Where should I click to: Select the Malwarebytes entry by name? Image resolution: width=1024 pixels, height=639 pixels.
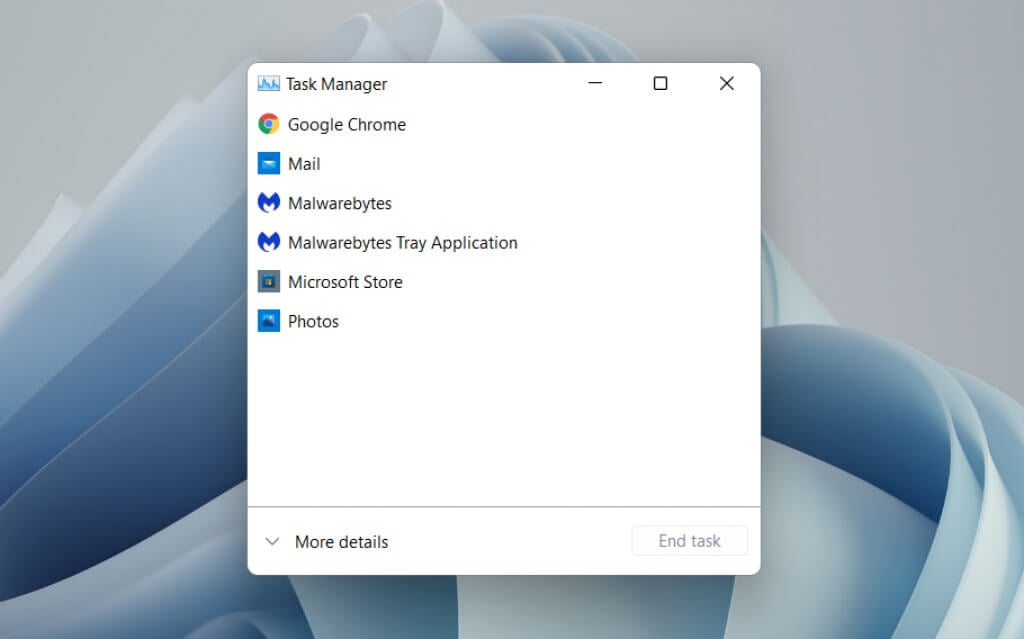click(340, 203)
